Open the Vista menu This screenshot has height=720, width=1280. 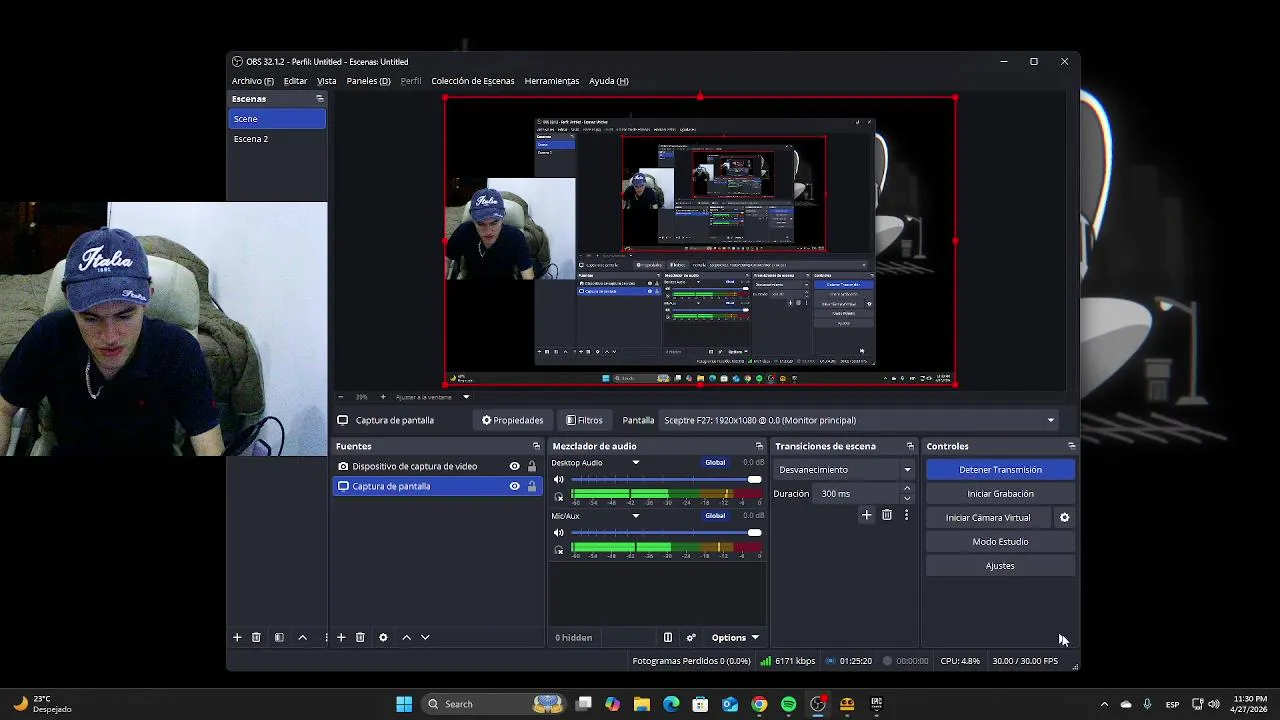[x=327, y=81]
